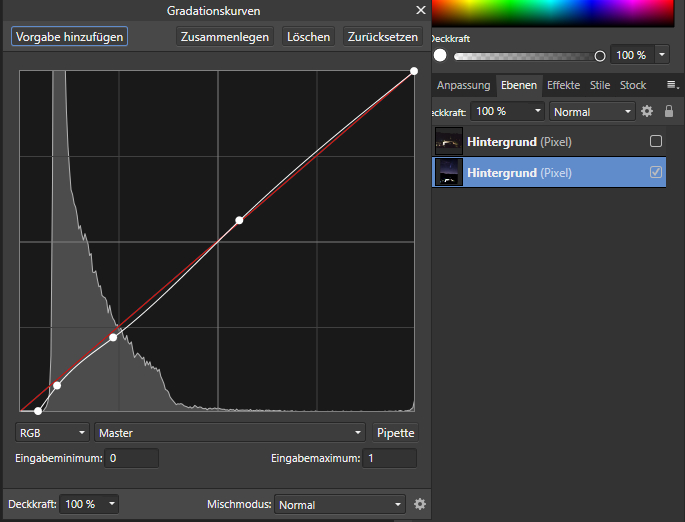Open the layer blend mode Normal dropdown
This screenshot has width=685, height=522.
[592, 112]
